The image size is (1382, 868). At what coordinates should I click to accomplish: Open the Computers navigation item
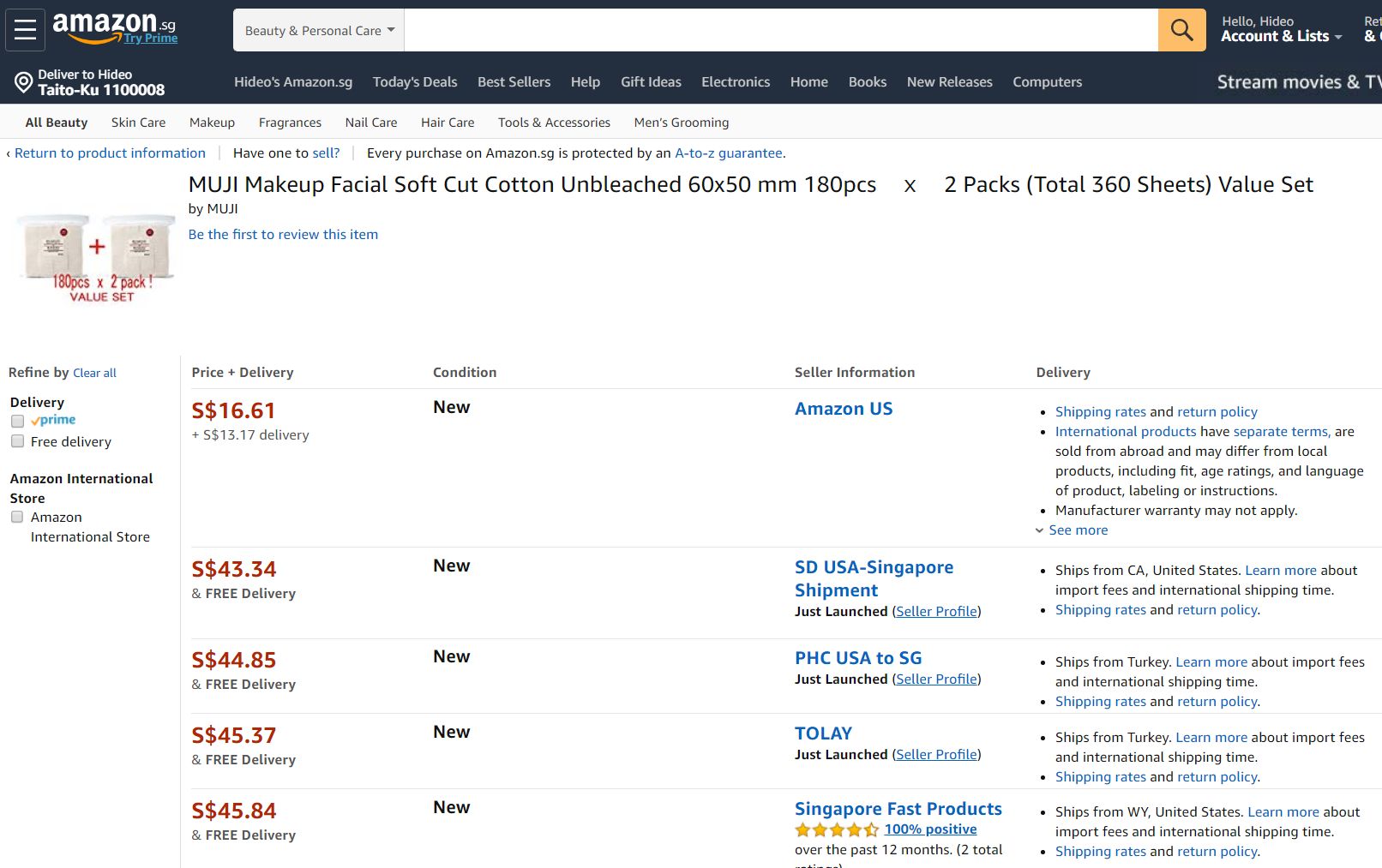[x=1047, y=82]
